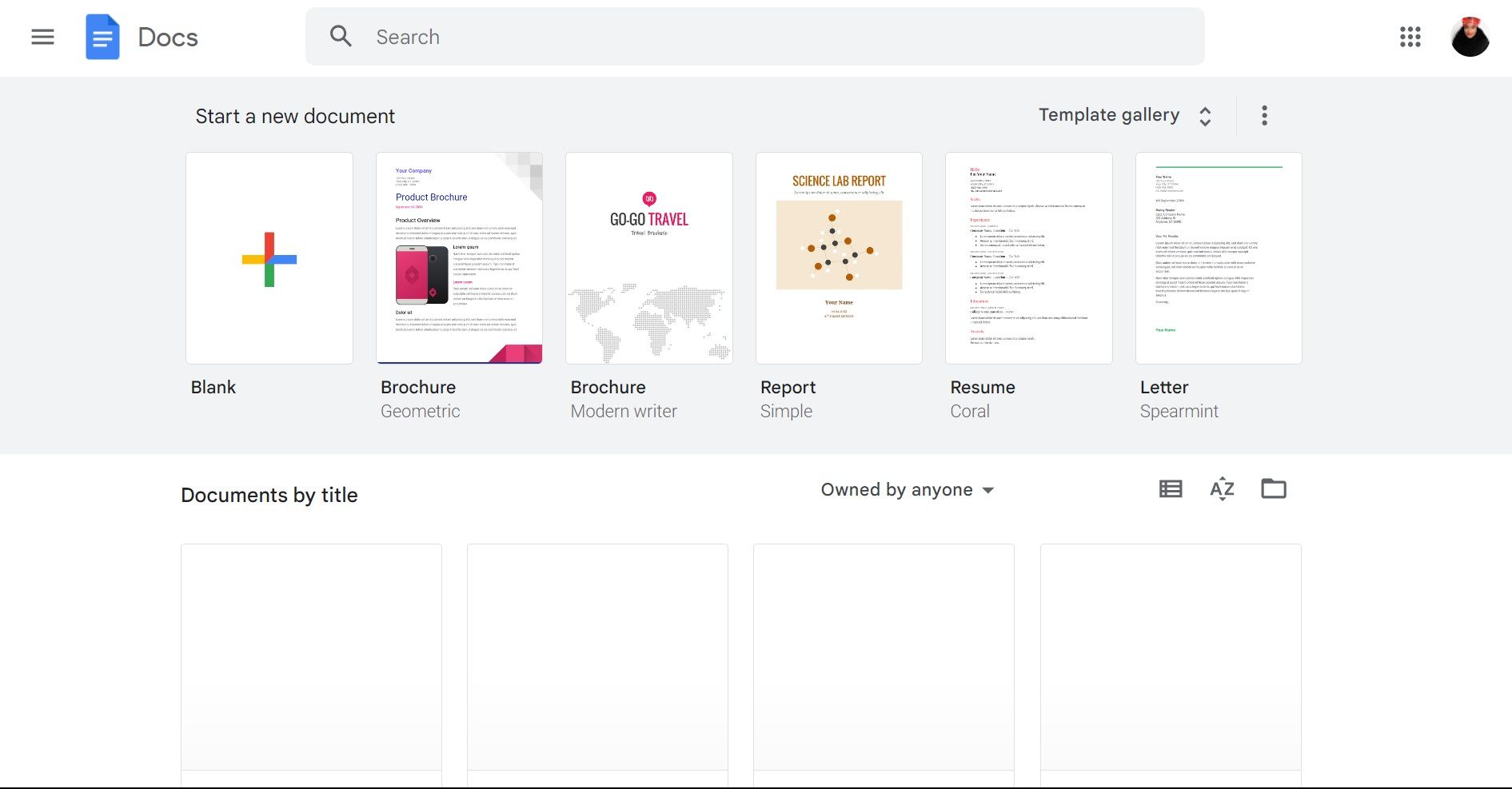Open the Simple Report template

pos(838,257)
